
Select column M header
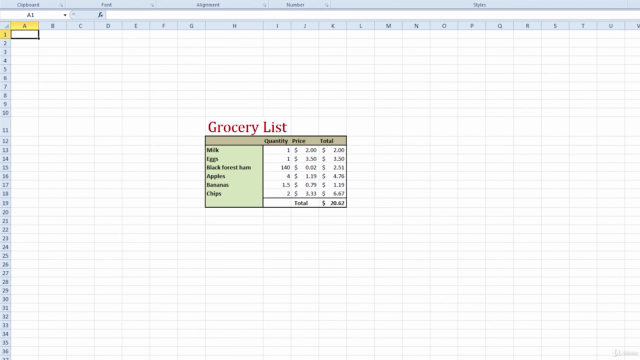click(x=388, y=26)
